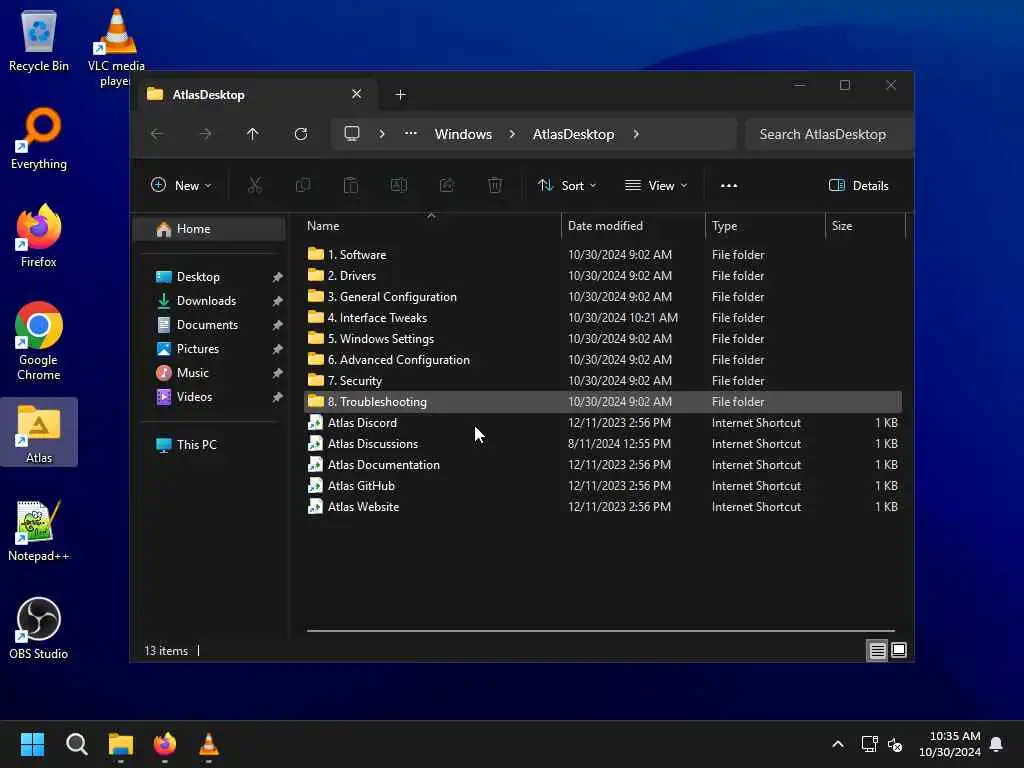Screen dimensions: 1024x768
Task: Toggle the Details pane
Action: coord(859,185)
